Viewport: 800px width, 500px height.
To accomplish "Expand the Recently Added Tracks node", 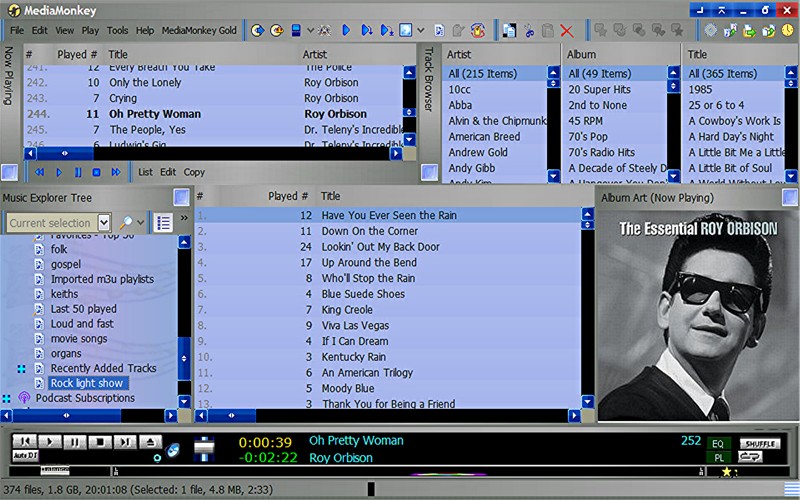I will [21, 368].
